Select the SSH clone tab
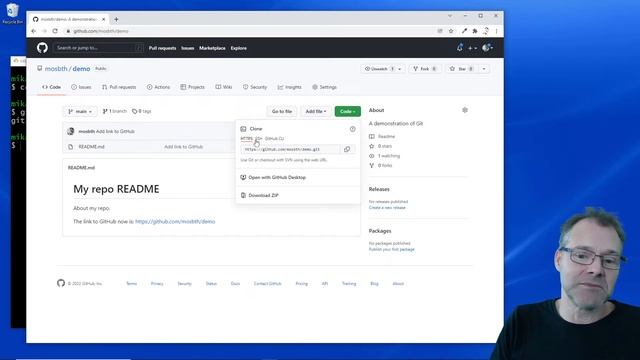 click(x=258, y=138)
